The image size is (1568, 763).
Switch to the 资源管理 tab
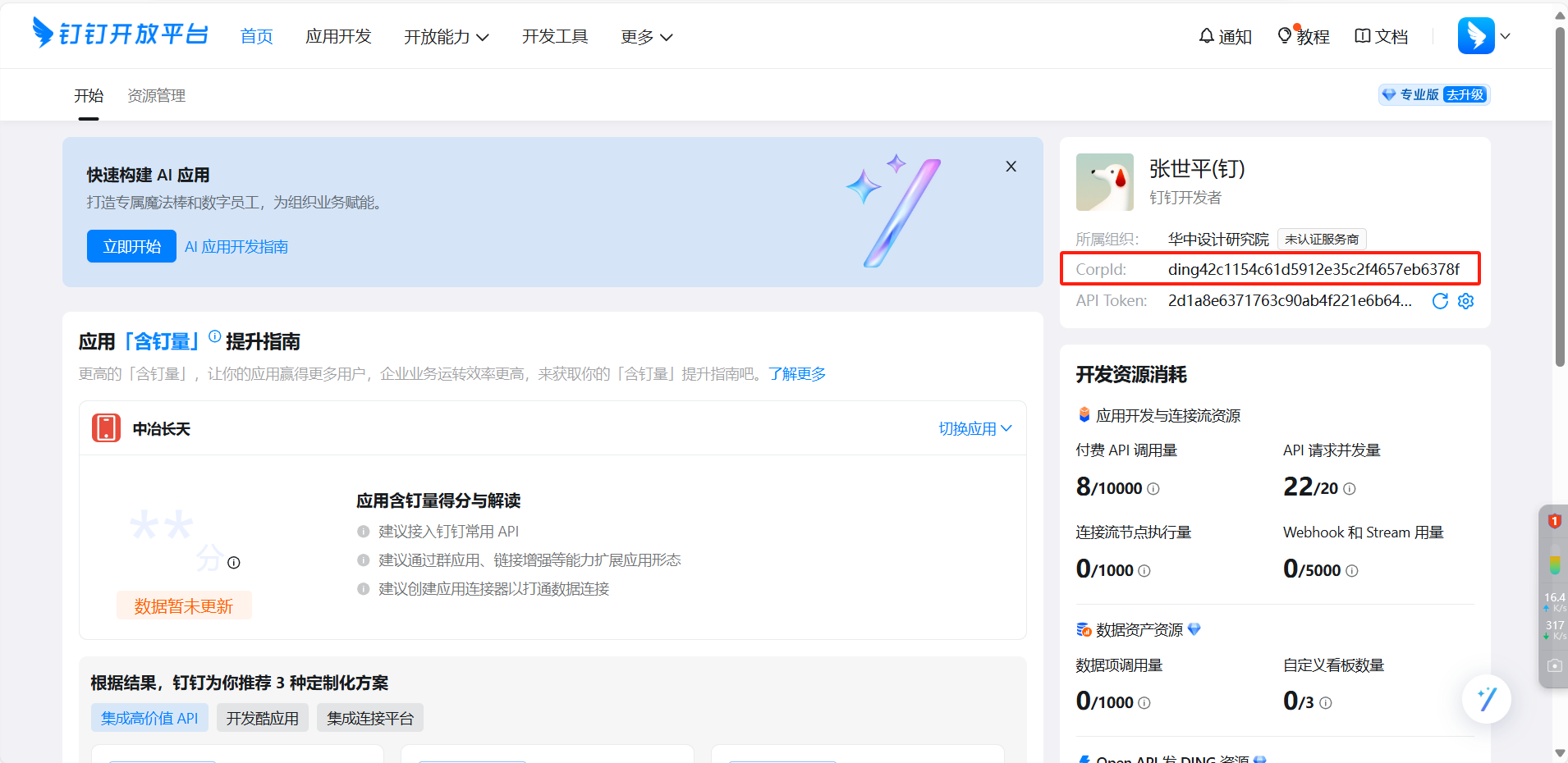(x=156, y=96)
